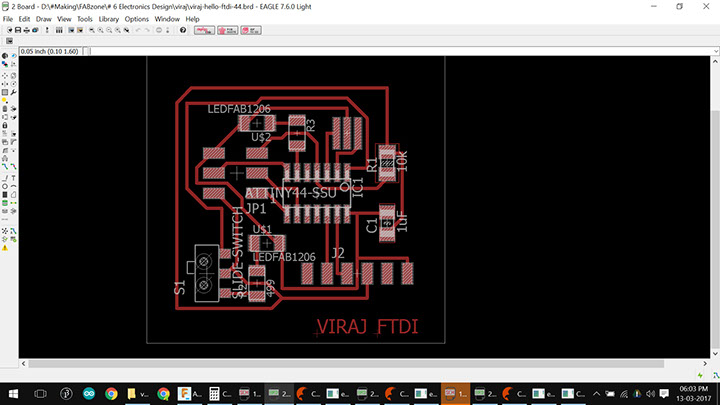This screenshot has height=405, width=720.
Task: Select the Arc tool
Action: (13, 186)
